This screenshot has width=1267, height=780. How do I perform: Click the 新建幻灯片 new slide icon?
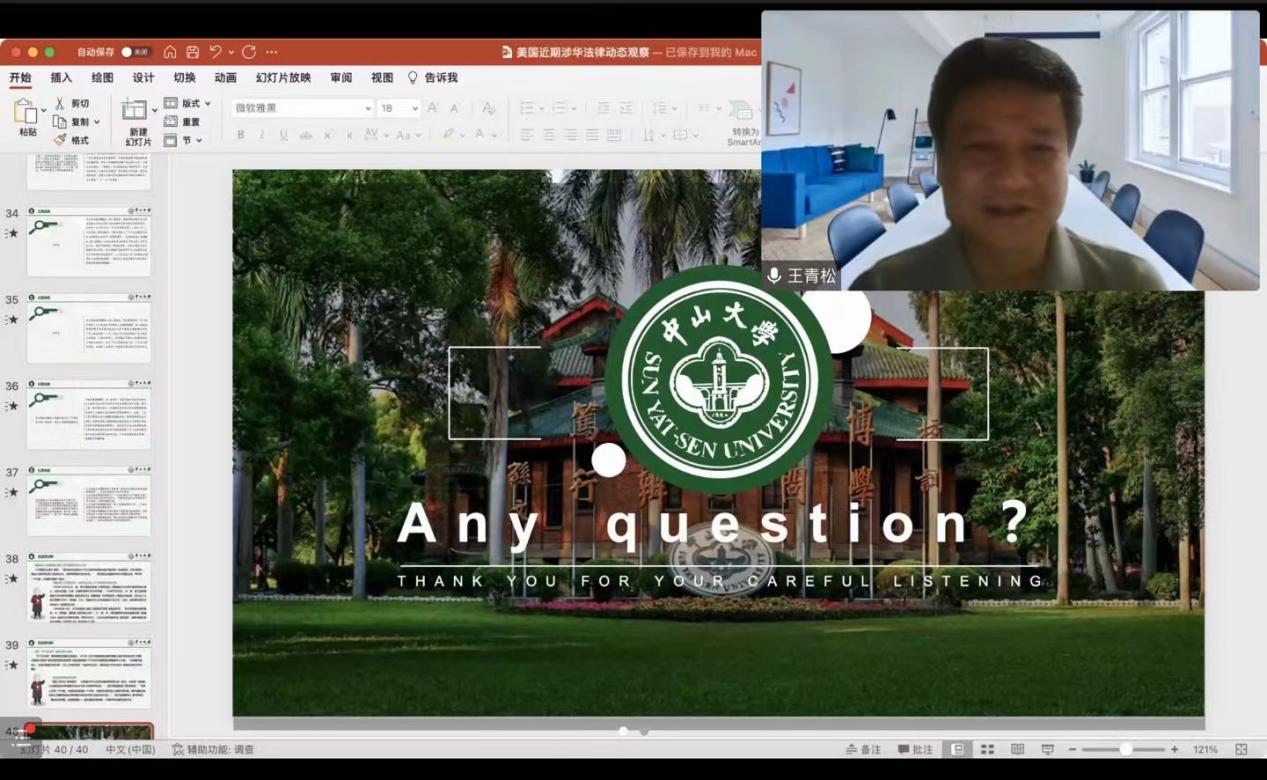click(x=134, y=110)
